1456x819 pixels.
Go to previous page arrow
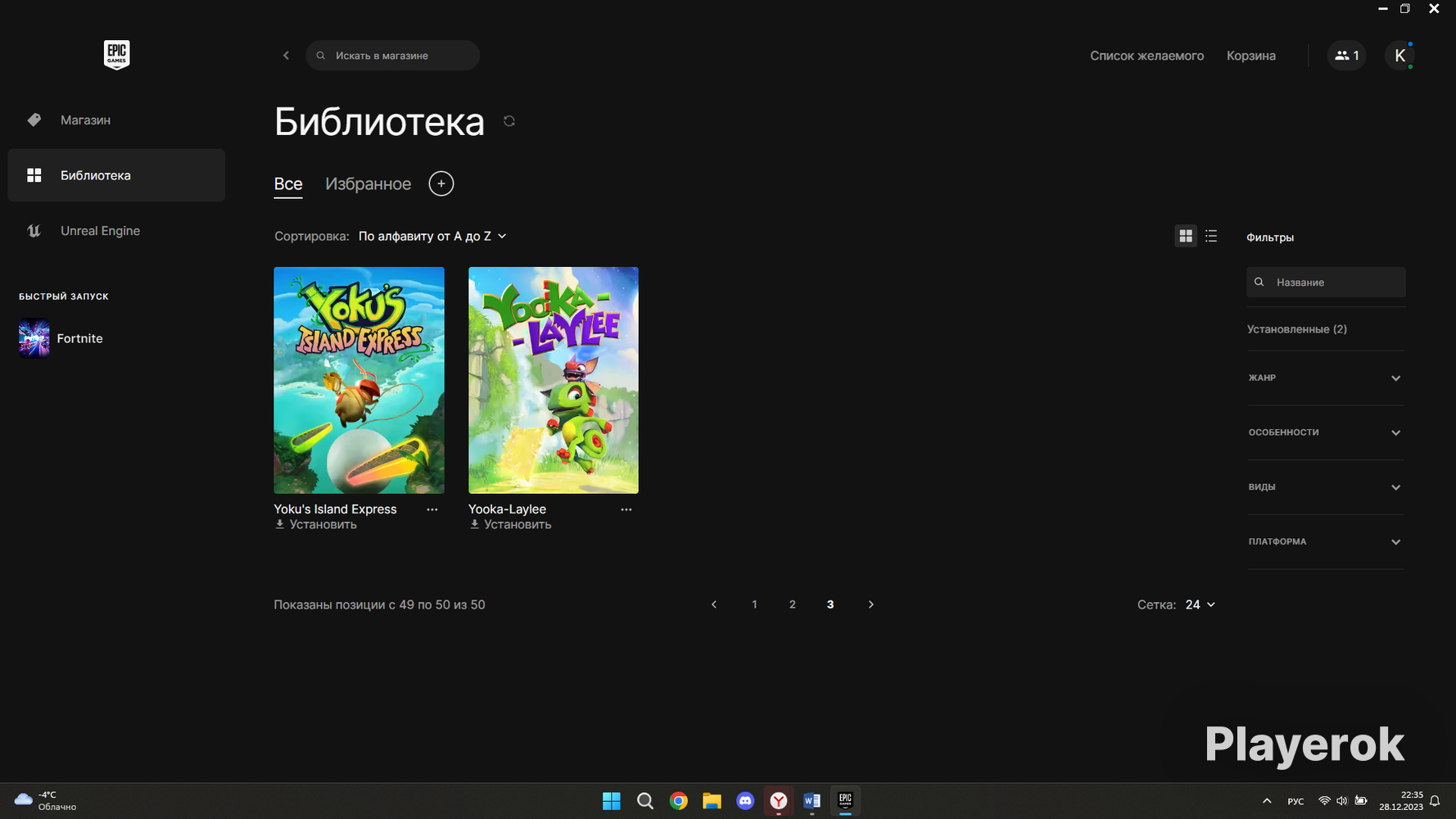point(714,604)
